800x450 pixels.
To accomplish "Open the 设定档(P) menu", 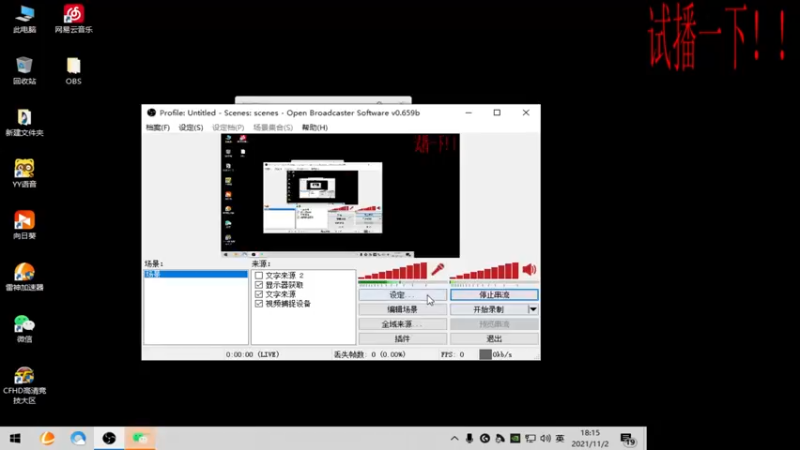I will point(228,128).
